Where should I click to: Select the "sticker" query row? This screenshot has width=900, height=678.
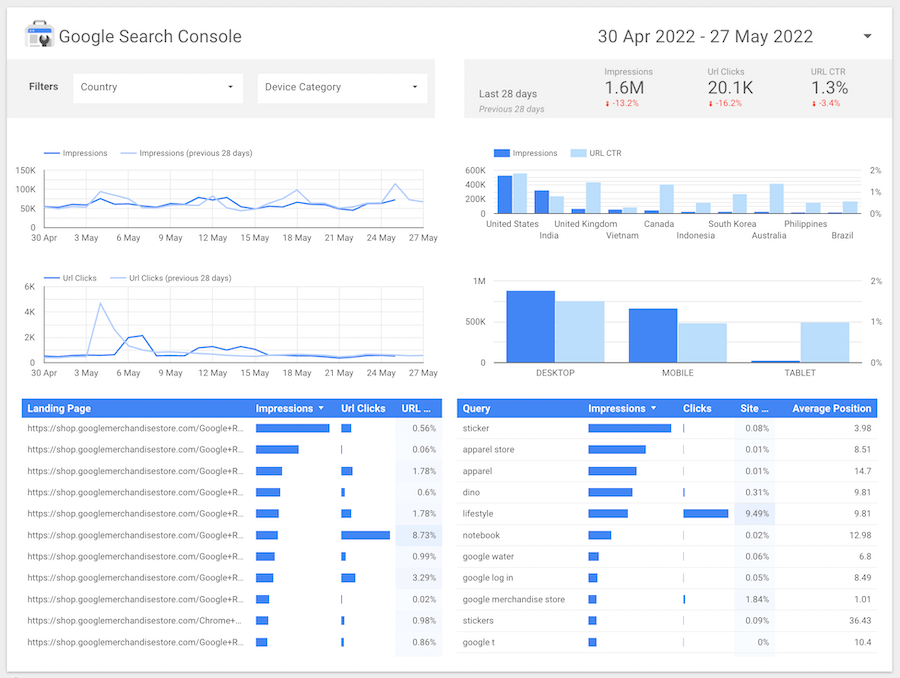pos(667,428)
